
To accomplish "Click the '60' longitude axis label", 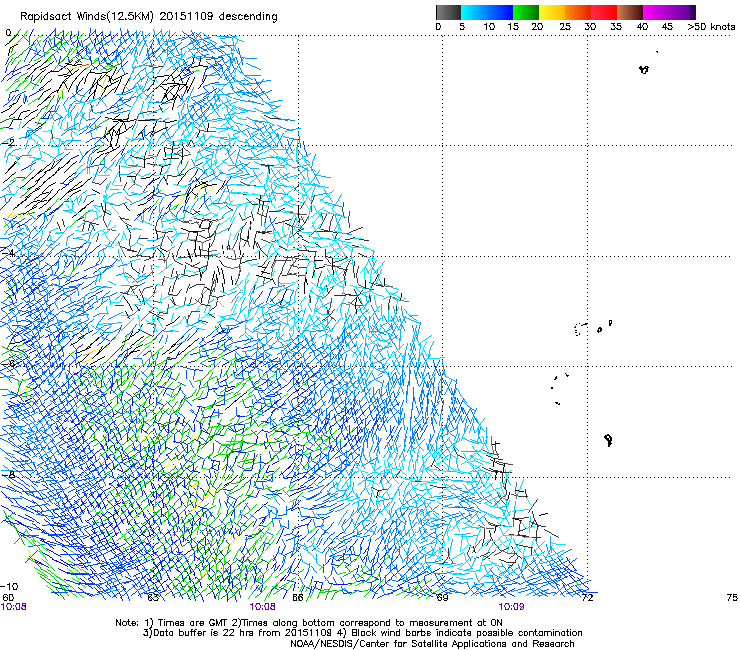I will [x=8, y=598].
